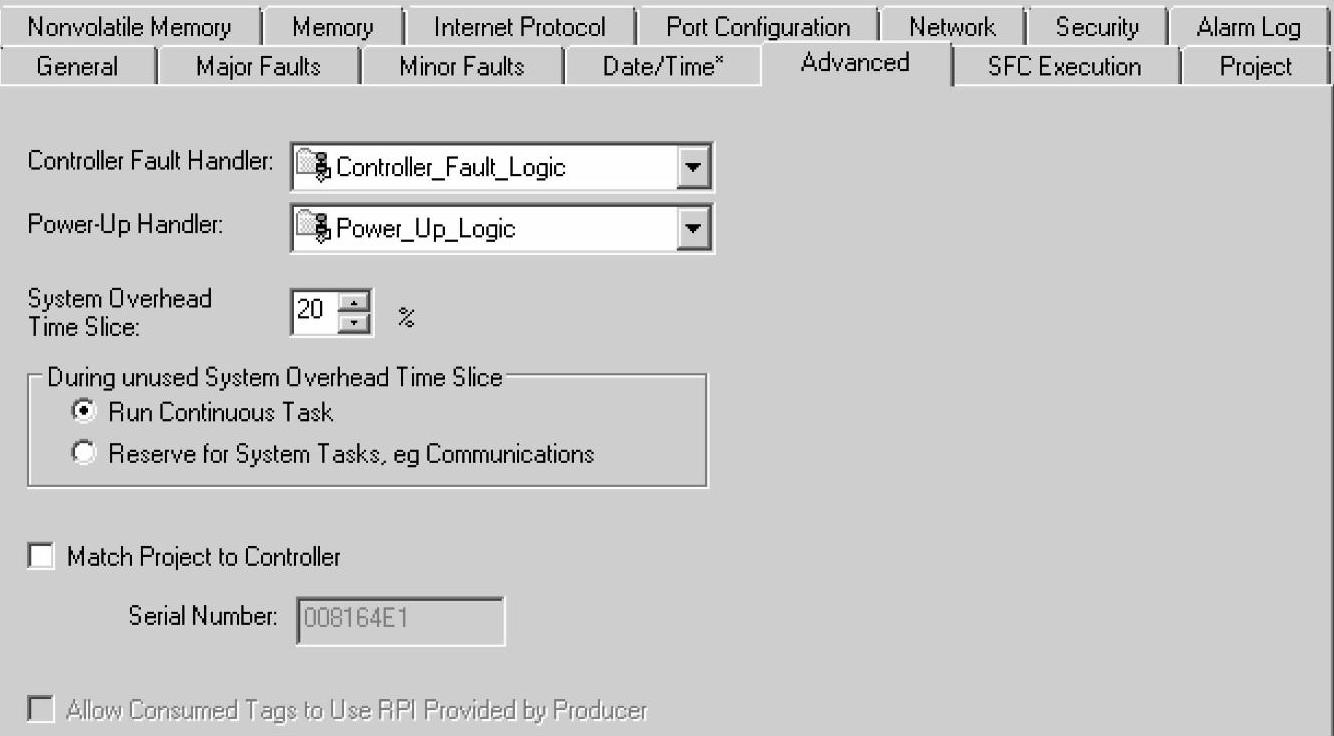The image size is (1334, 736).
Task: Click the System Overhead Time Slice value field
Action: point(315,312)
